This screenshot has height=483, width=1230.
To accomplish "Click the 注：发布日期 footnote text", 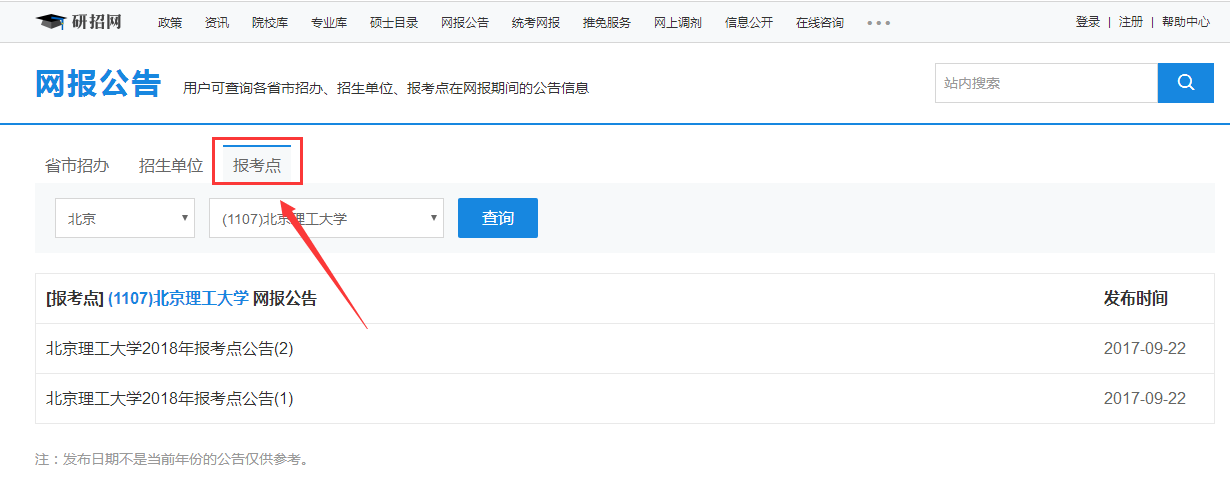I will [173, 460].
